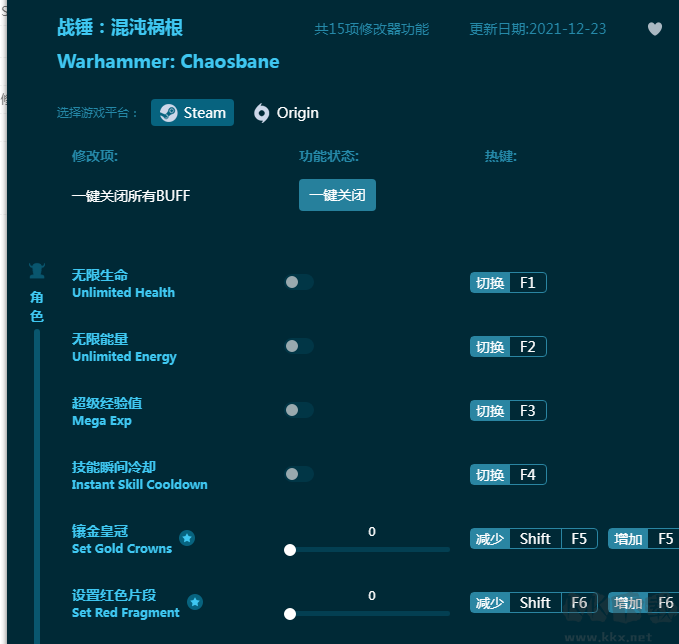Click 减少 Shift F5 for Gold Crowns

pos(534,539)
